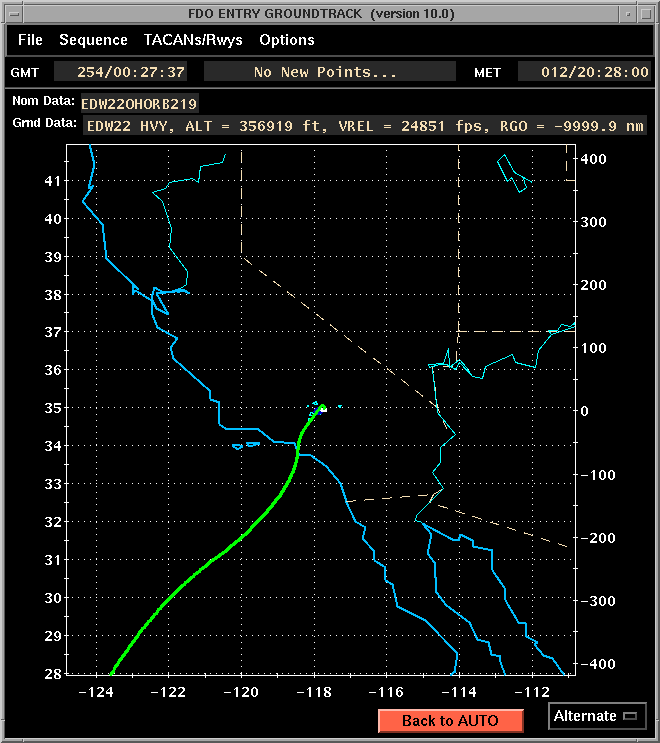Click the latitude label 38
Viewport: 660px width, 743px height.
click(53, 295)
